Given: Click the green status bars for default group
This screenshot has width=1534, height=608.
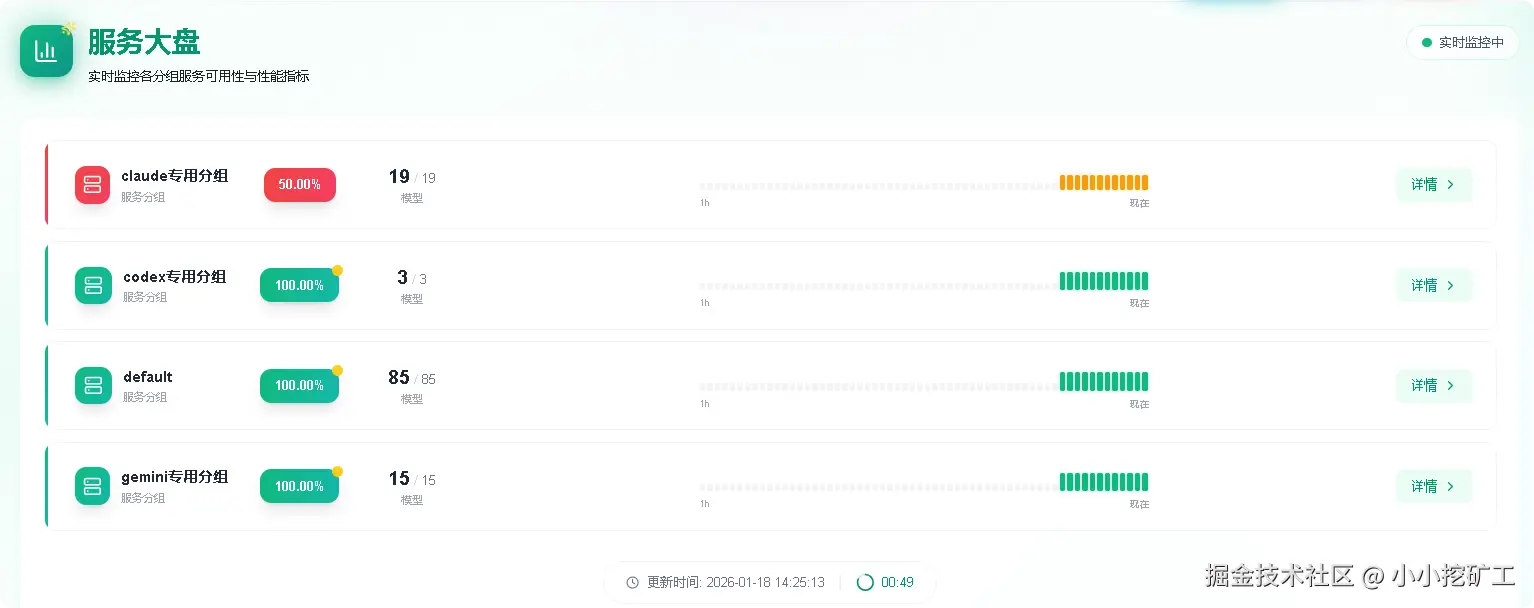Looking at the screenshot, I should (x=1104, y=381).
